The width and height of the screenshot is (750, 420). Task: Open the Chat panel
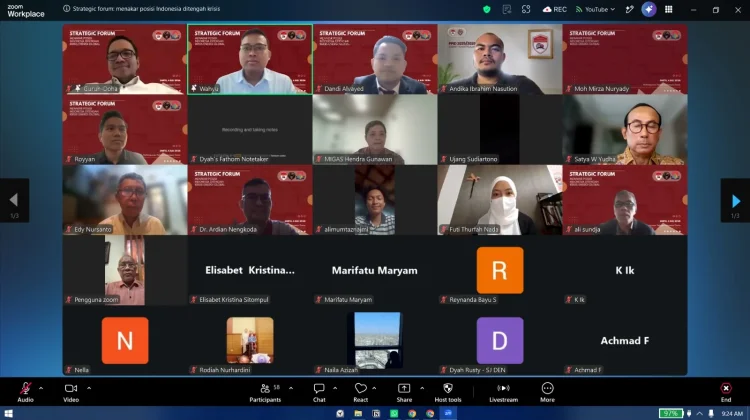point(319,393)
